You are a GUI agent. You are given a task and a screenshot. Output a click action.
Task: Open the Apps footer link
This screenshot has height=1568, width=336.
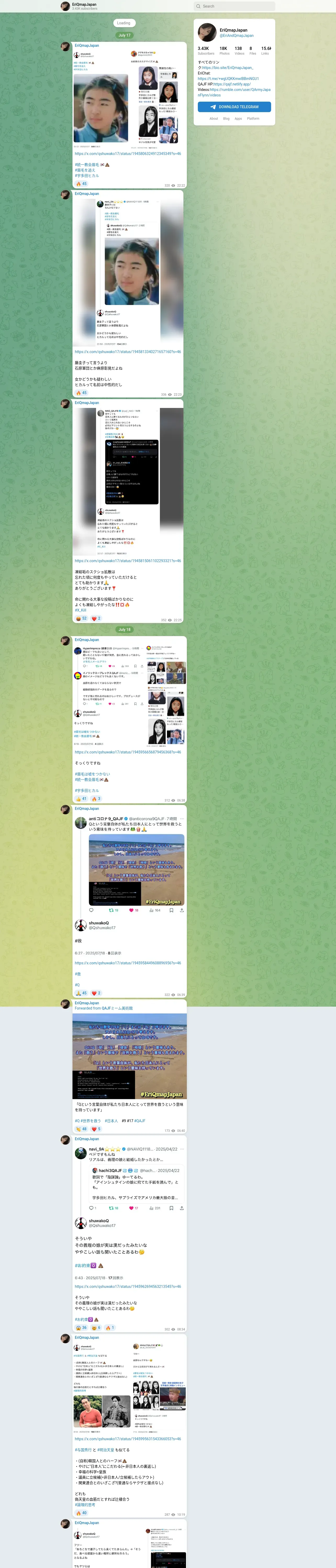click(x=238, y=119)
